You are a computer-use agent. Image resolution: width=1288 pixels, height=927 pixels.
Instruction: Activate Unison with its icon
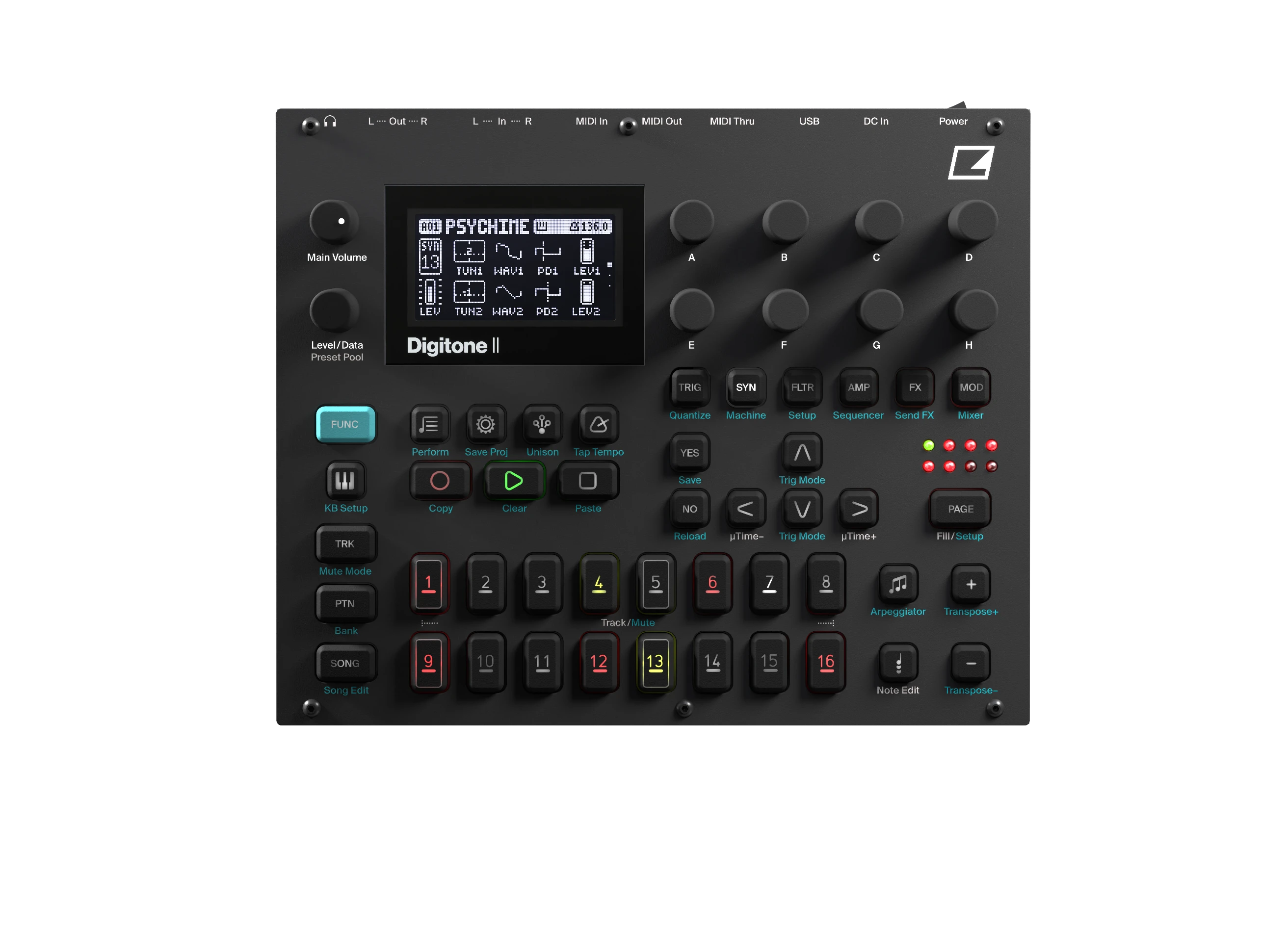[x=542, y=424]
